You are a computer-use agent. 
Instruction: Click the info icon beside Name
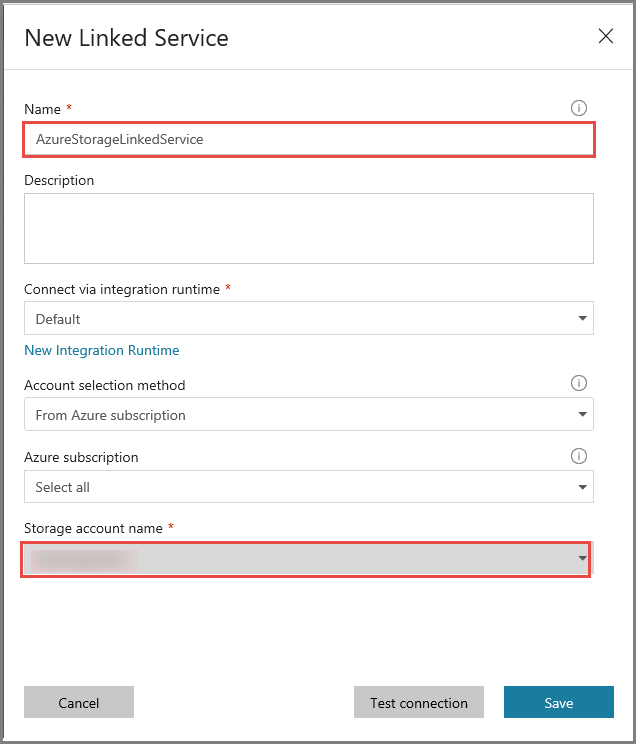click(578, 108)
